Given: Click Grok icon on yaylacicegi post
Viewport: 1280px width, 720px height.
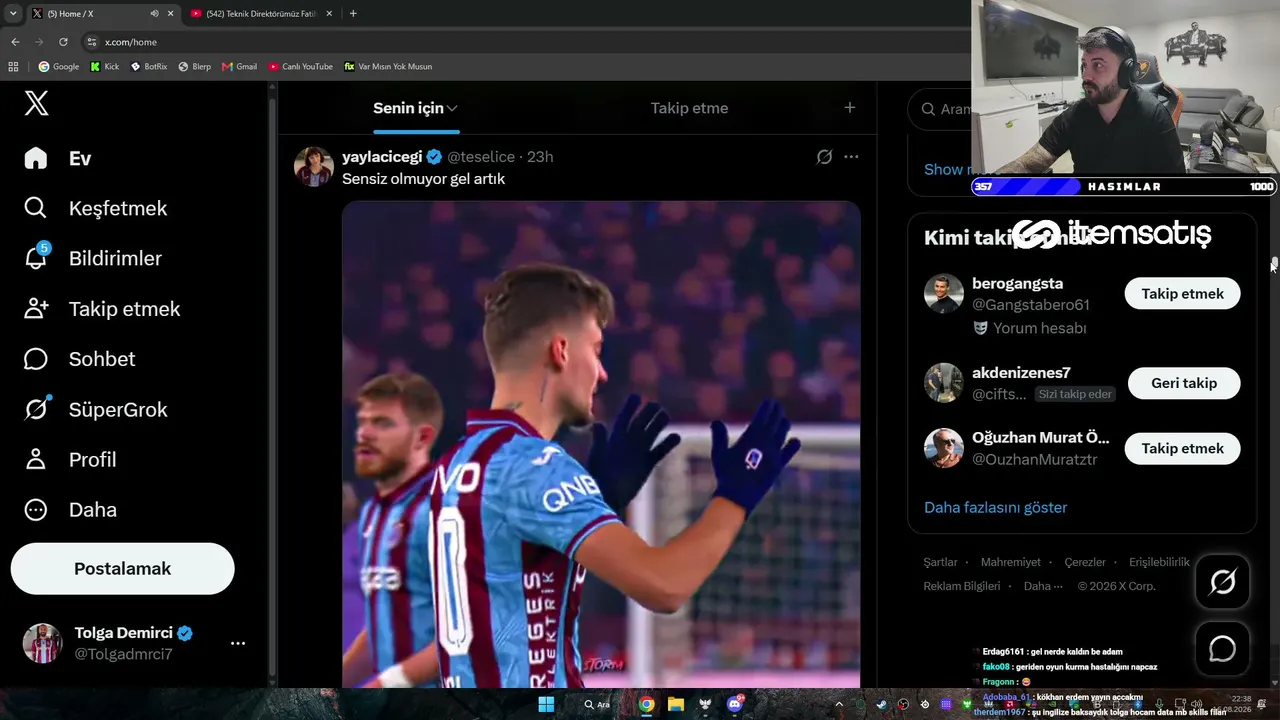Looking at the screenshot, I should coord(824,157).
